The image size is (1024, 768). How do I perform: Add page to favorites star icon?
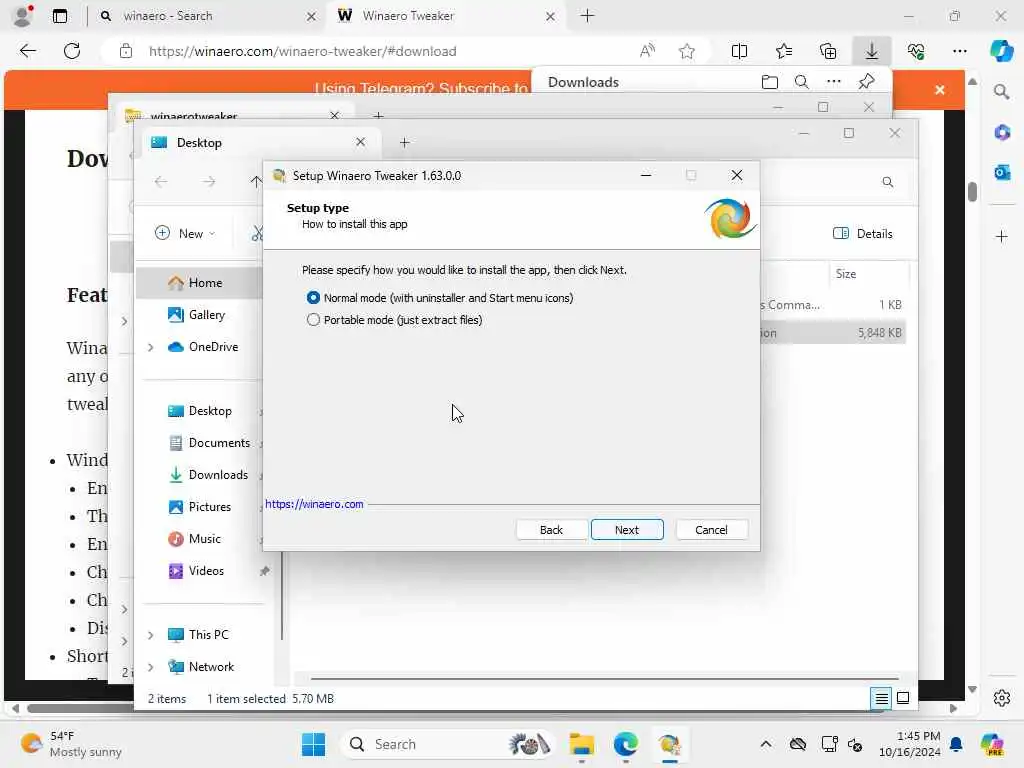(x=686, y=51)
